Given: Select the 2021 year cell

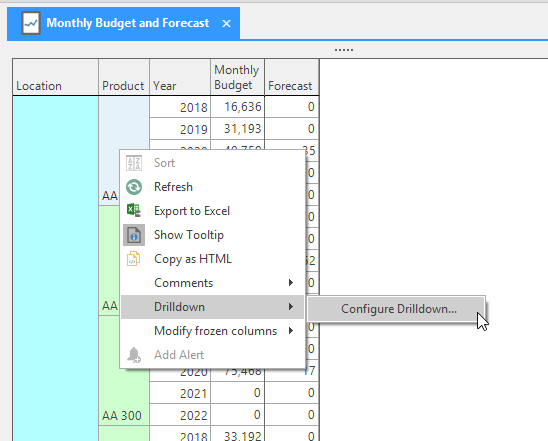Looking at the screenshot, I should [180, 393].
